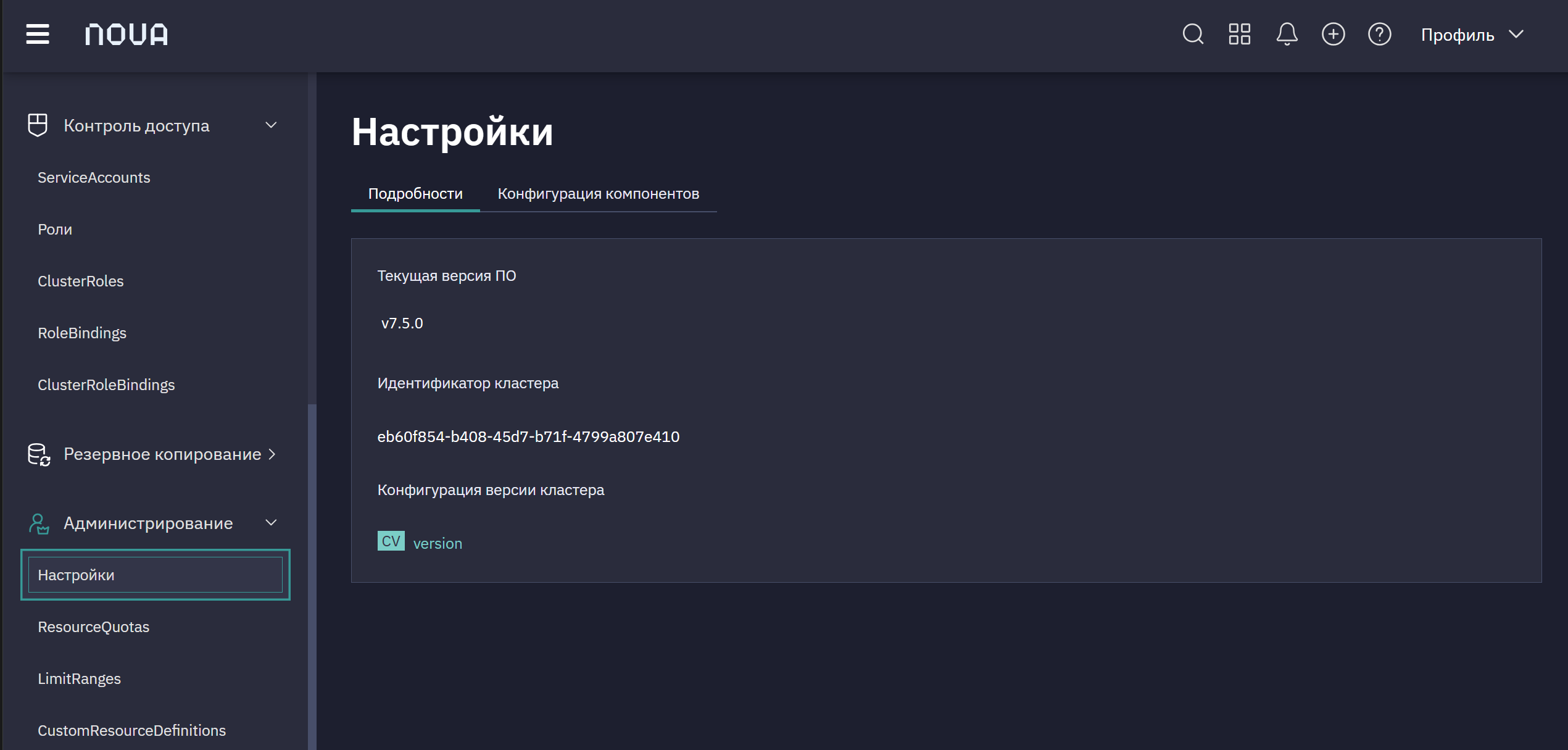
Task: Select ResourceQuotas in the sidebar
Action: coord(93,627)
